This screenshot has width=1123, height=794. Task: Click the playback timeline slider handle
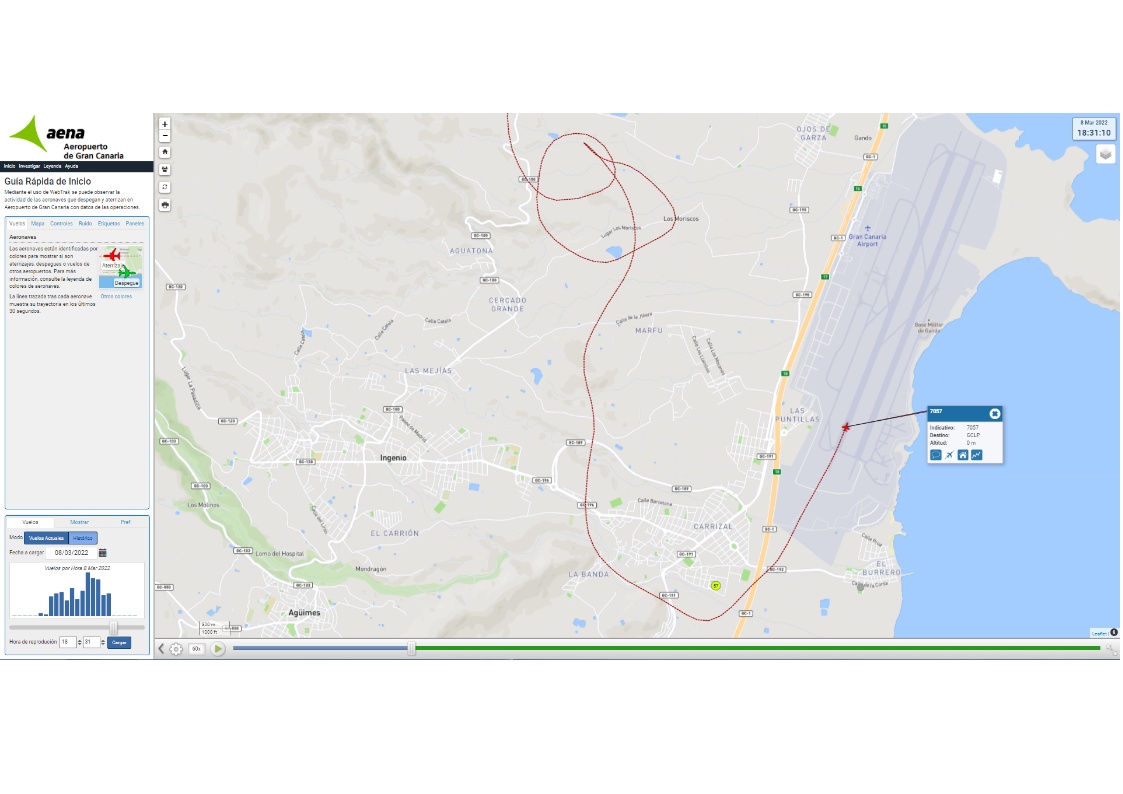(412, 649)
